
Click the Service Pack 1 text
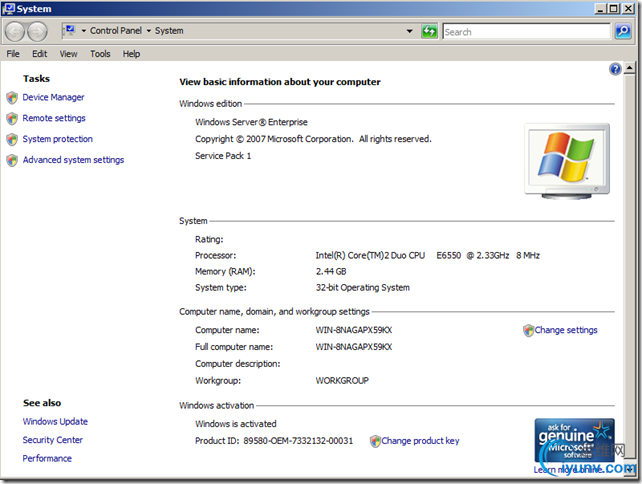(223, 156)
